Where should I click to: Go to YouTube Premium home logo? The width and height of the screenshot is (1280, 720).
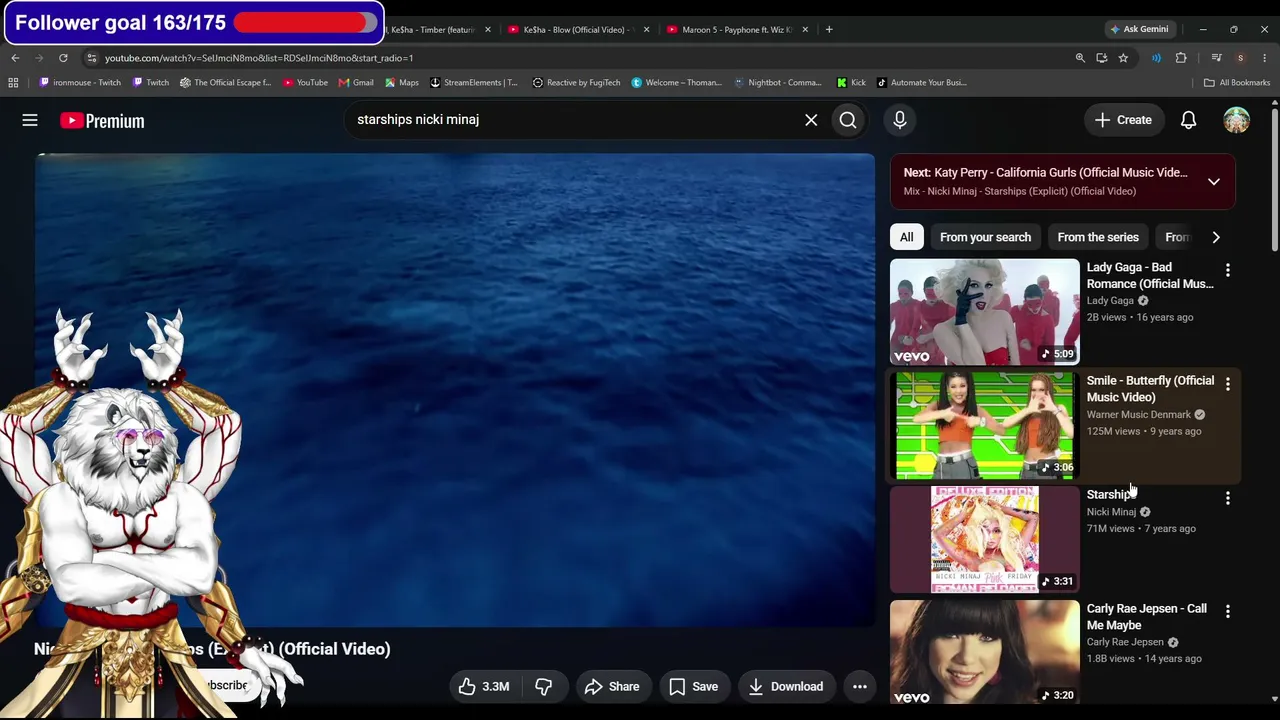tap(102, 121)
